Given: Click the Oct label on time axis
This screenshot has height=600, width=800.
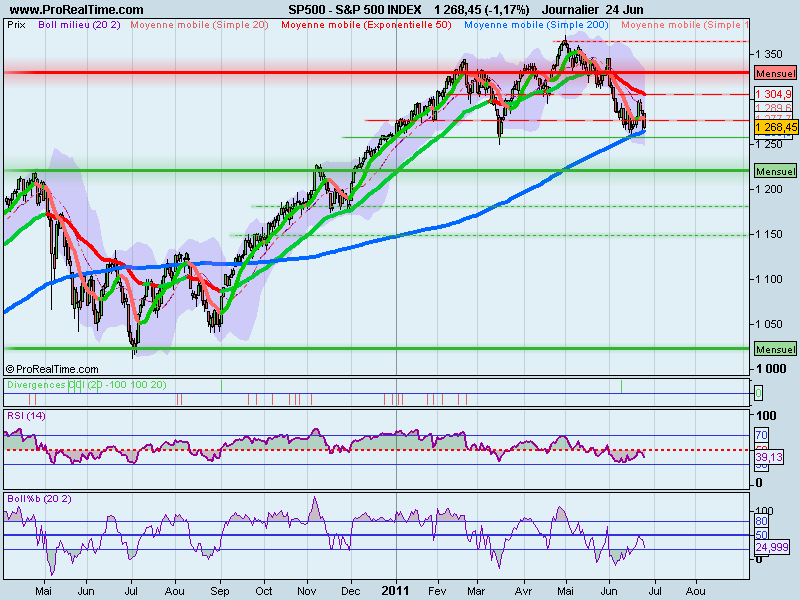Looking at the screenshot, I should (264, 591).
